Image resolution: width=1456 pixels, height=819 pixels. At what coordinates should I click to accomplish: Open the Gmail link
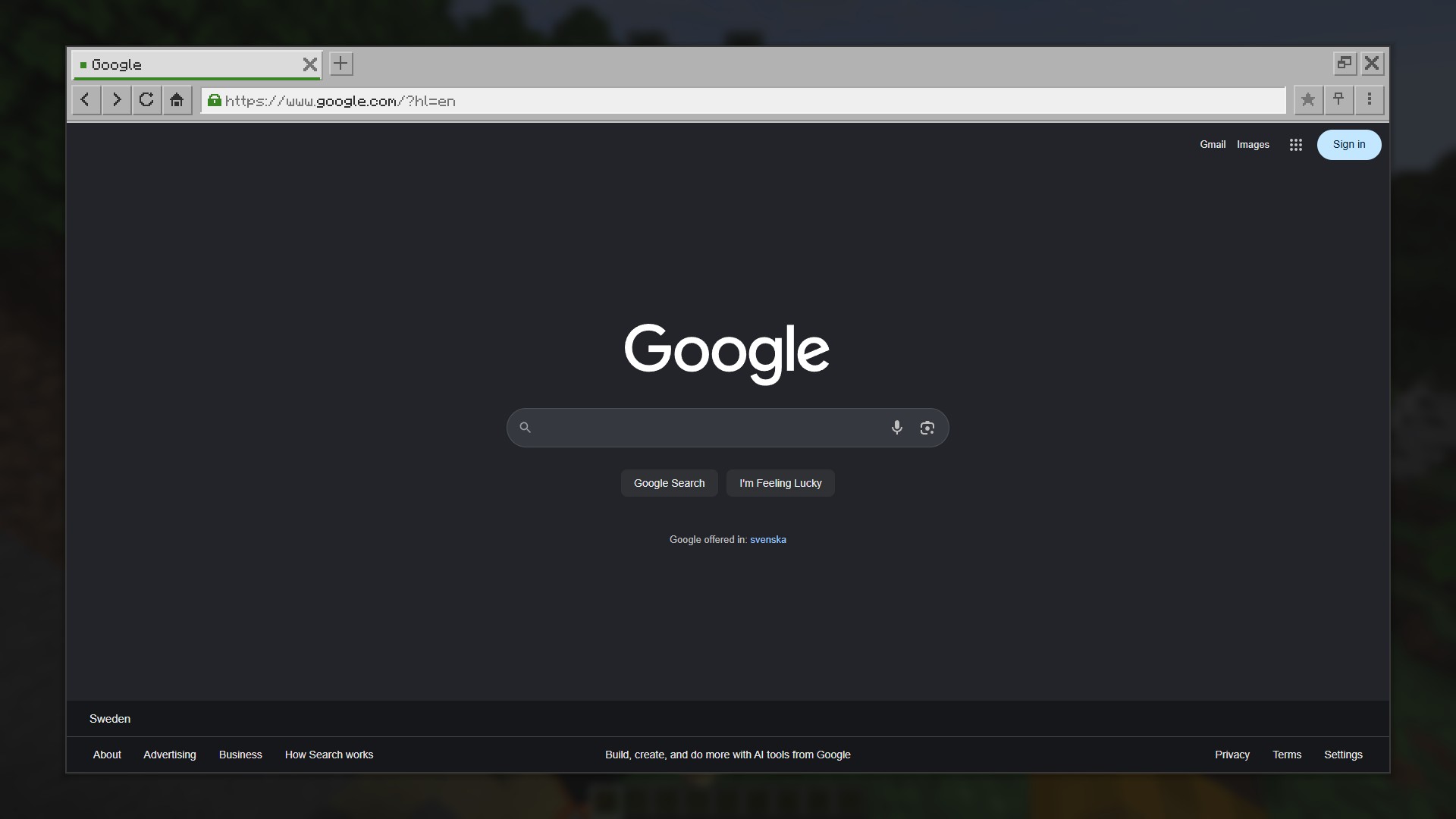1213,145
